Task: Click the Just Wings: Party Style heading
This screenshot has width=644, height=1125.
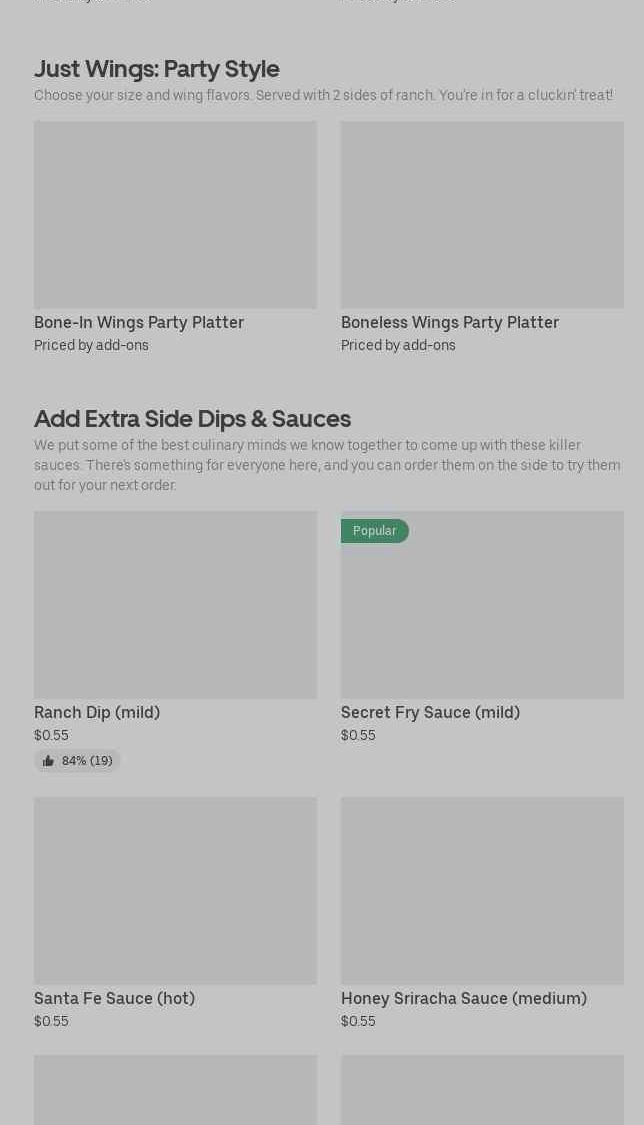Action: click(x=157, y=68)
